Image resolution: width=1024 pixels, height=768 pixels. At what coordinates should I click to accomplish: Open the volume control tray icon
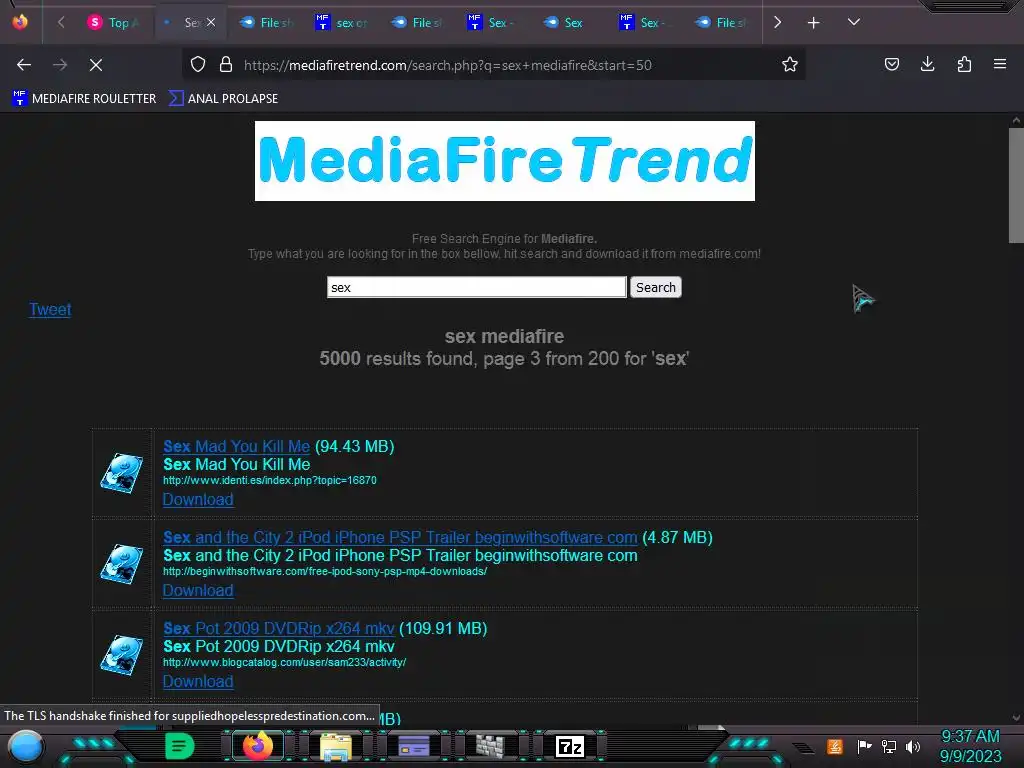[913, 746]
